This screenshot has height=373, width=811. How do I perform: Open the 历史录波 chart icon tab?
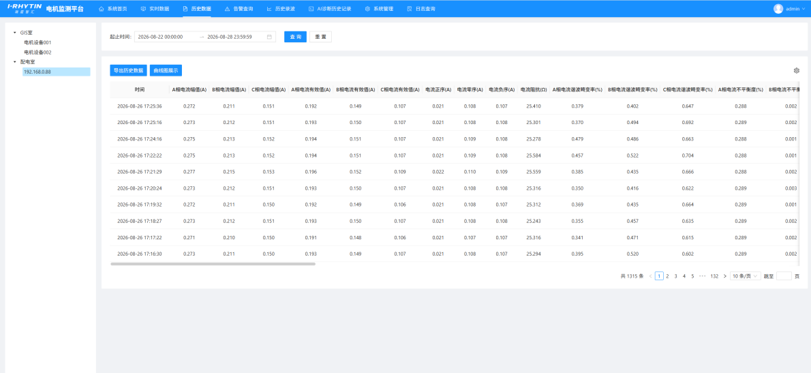(x=281, y=9)
